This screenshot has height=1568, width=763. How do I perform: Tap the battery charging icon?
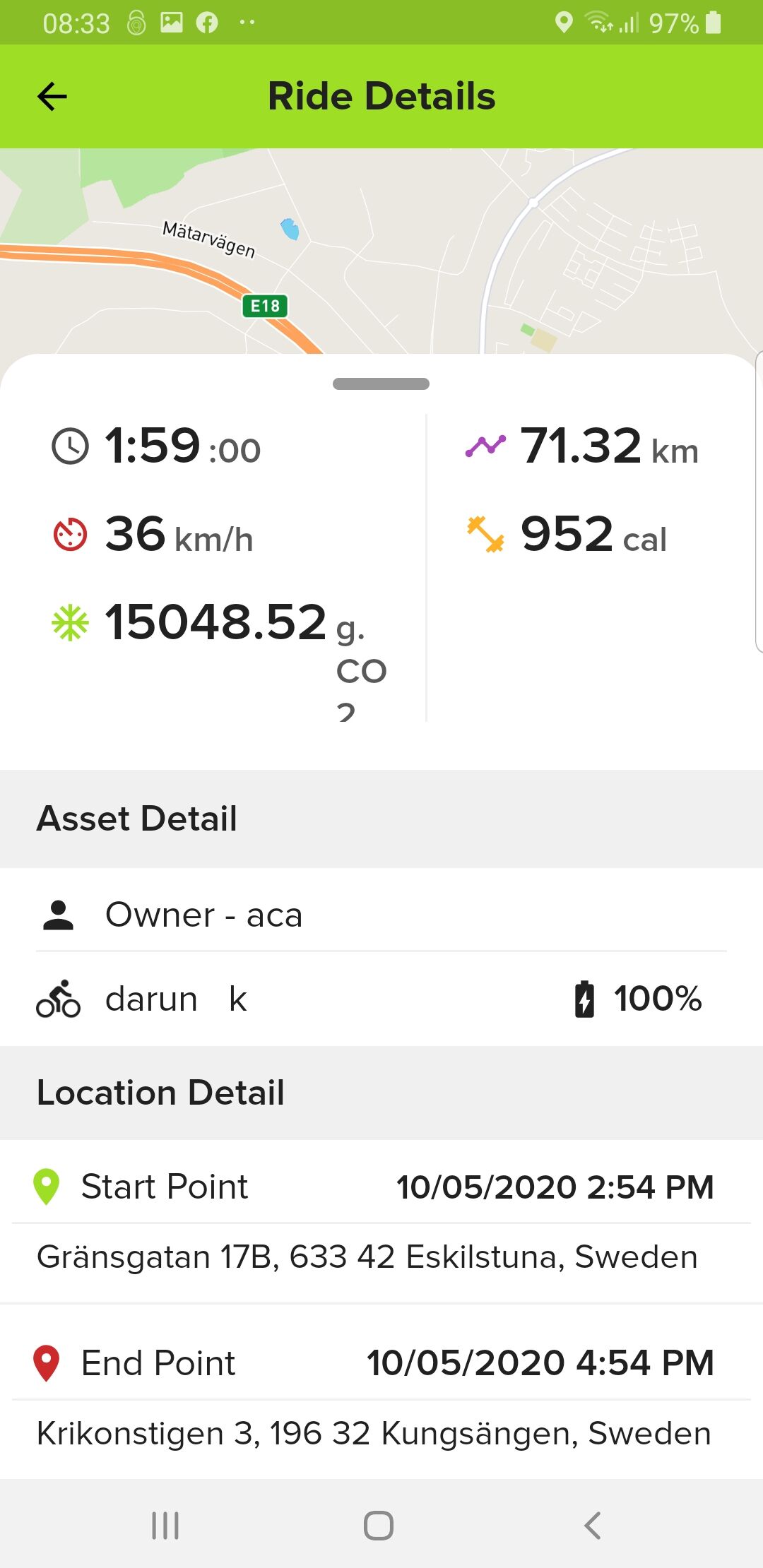tap(584, 999)
